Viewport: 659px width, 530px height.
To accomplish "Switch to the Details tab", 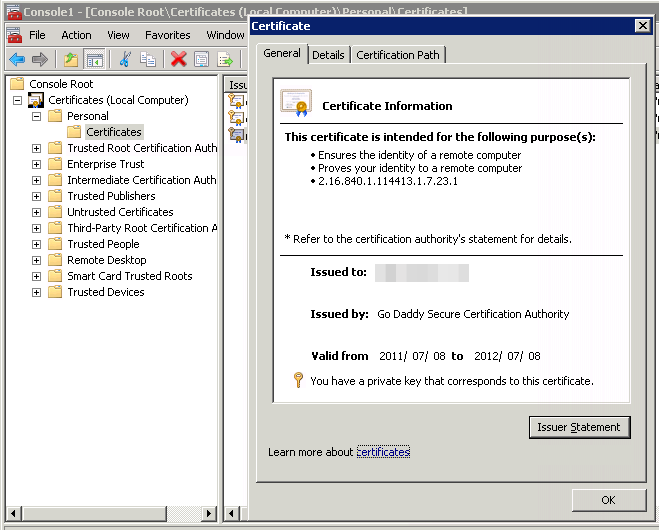I will point(328,55).
